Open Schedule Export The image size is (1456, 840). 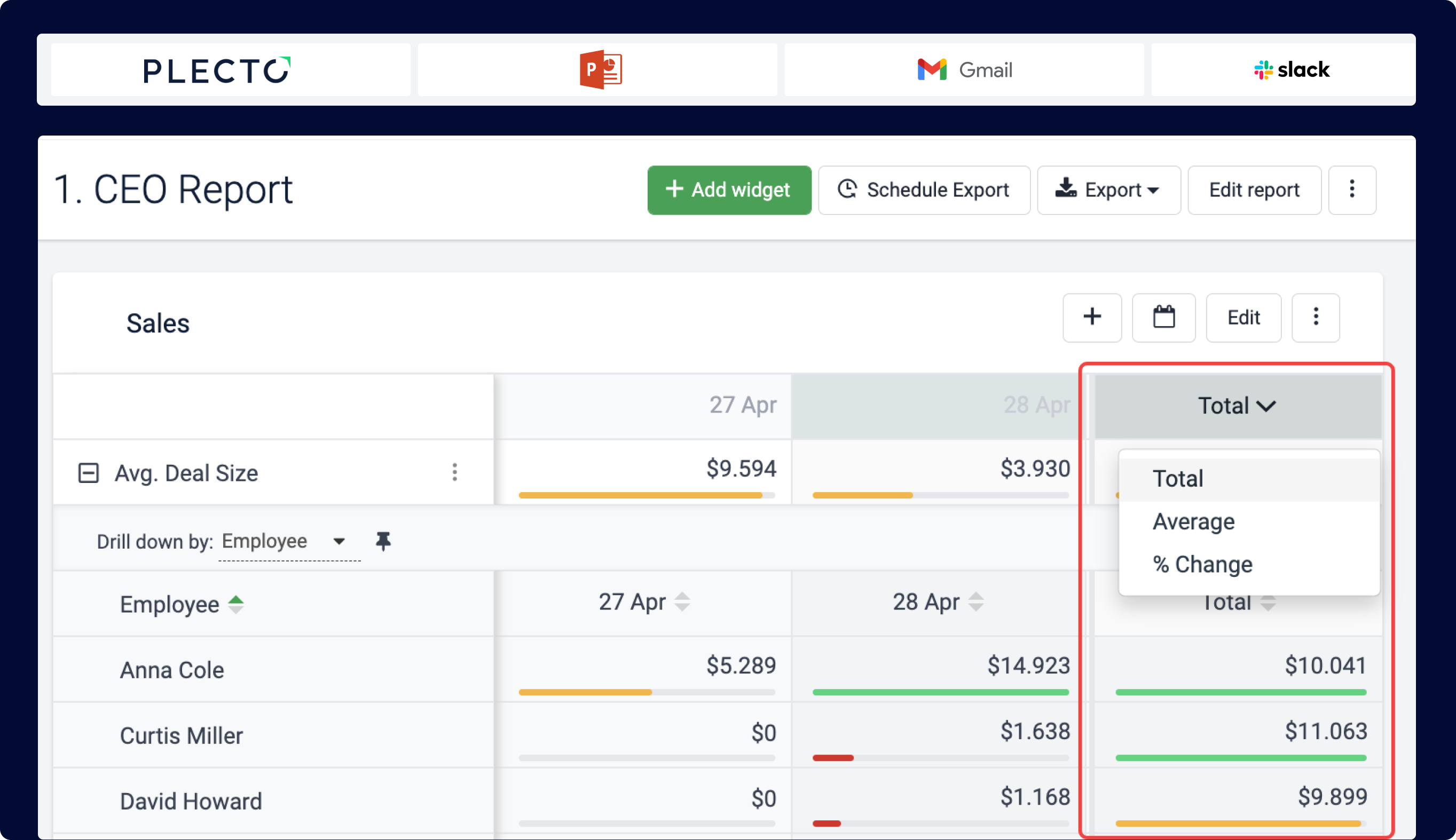point(924,190)
